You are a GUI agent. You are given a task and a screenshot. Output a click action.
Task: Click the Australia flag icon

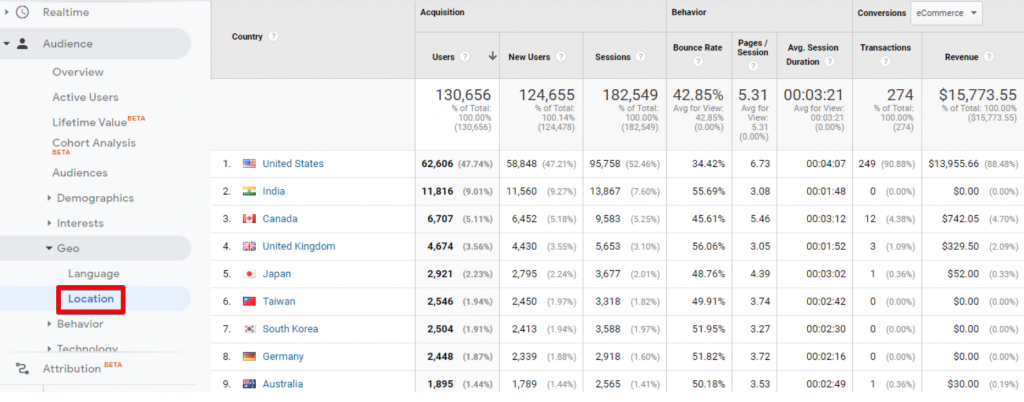pyautogui.click(x=249, y=384)
